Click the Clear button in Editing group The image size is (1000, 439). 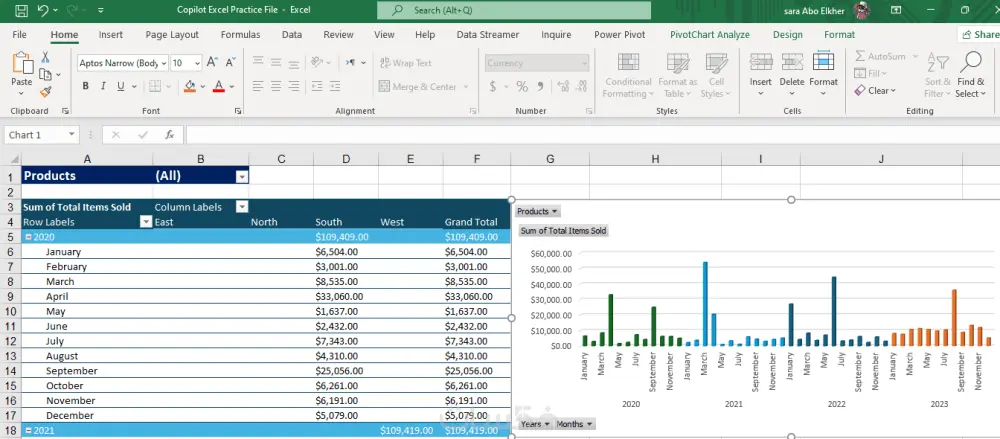tap(876, 90)
